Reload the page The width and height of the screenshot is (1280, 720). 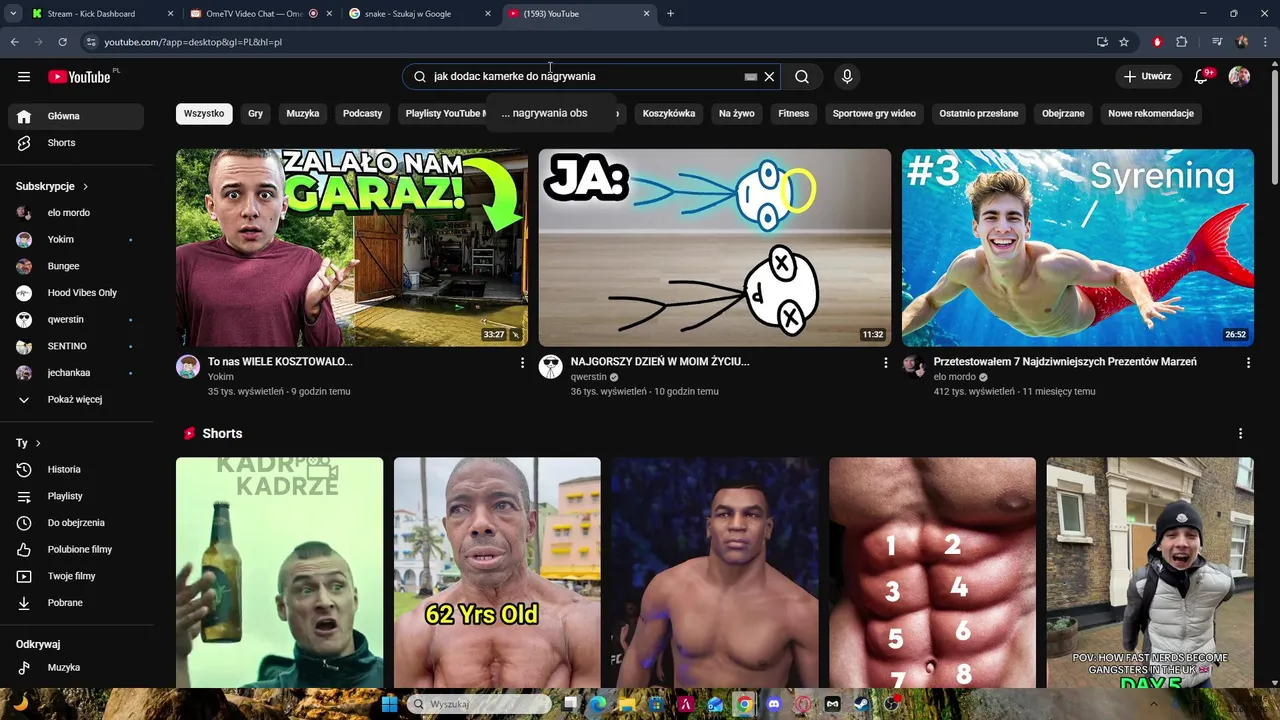click(62, 42)
